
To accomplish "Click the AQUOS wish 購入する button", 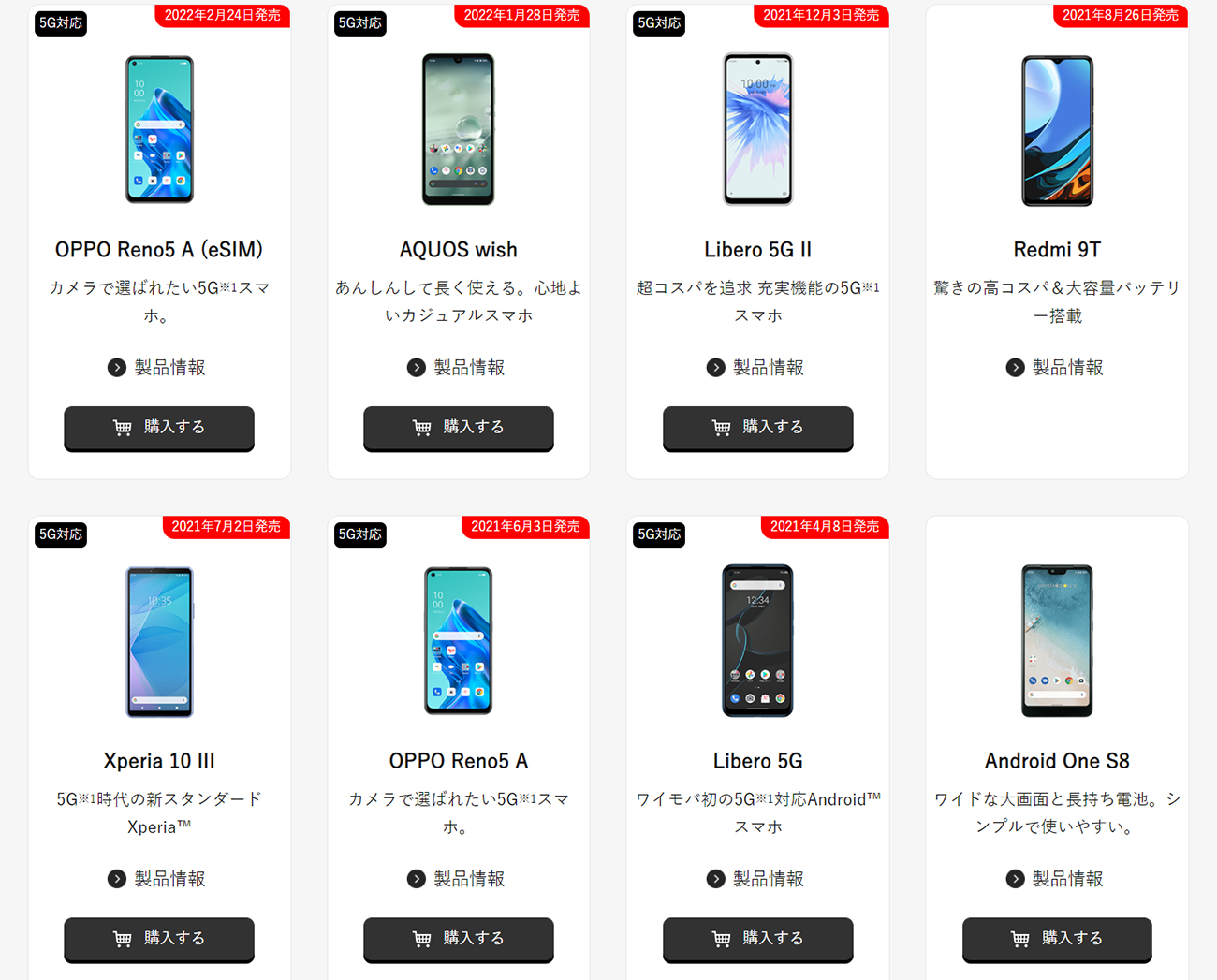I will coord(459,428).
